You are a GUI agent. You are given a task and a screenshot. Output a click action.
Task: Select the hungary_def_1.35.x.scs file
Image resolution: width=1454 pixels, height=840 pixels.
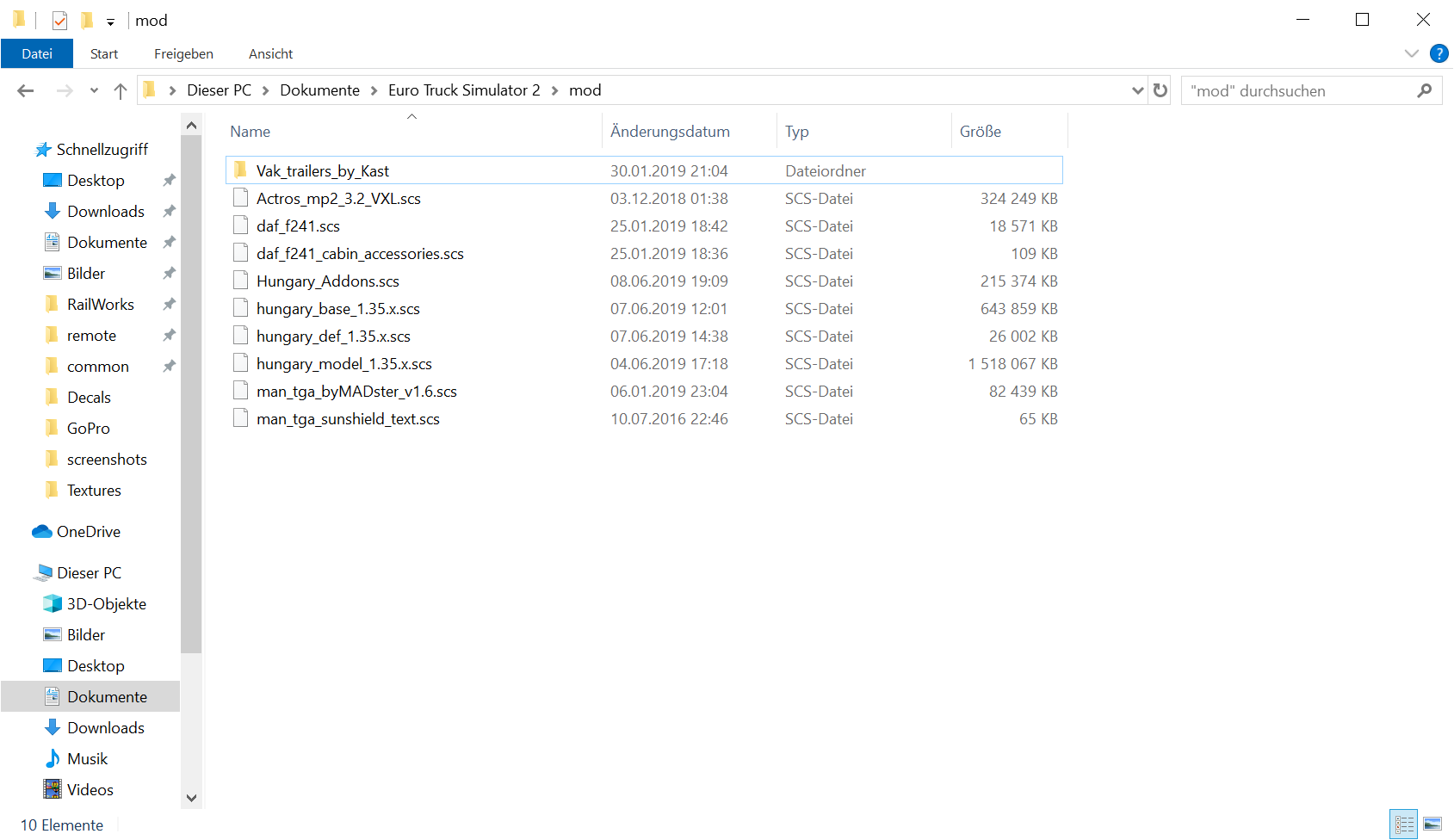click(644, 336)
